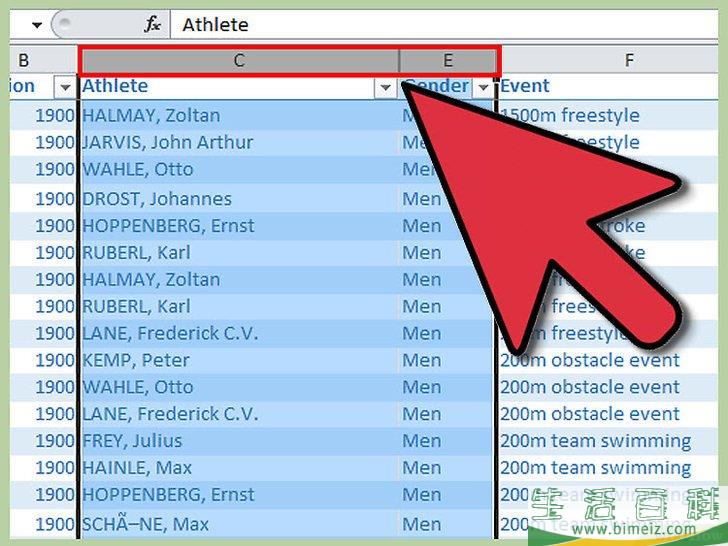Click the formula bar showing Athlete
This screenshot has height=546, width=728.
coord(444,25)
